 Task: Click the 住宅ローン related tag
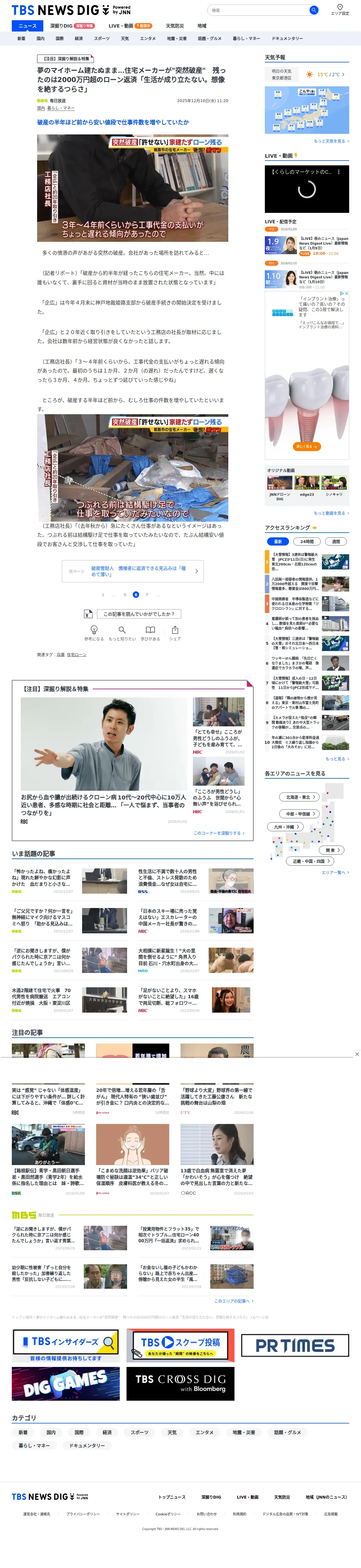pyautogui.click(x=77, y=655)
